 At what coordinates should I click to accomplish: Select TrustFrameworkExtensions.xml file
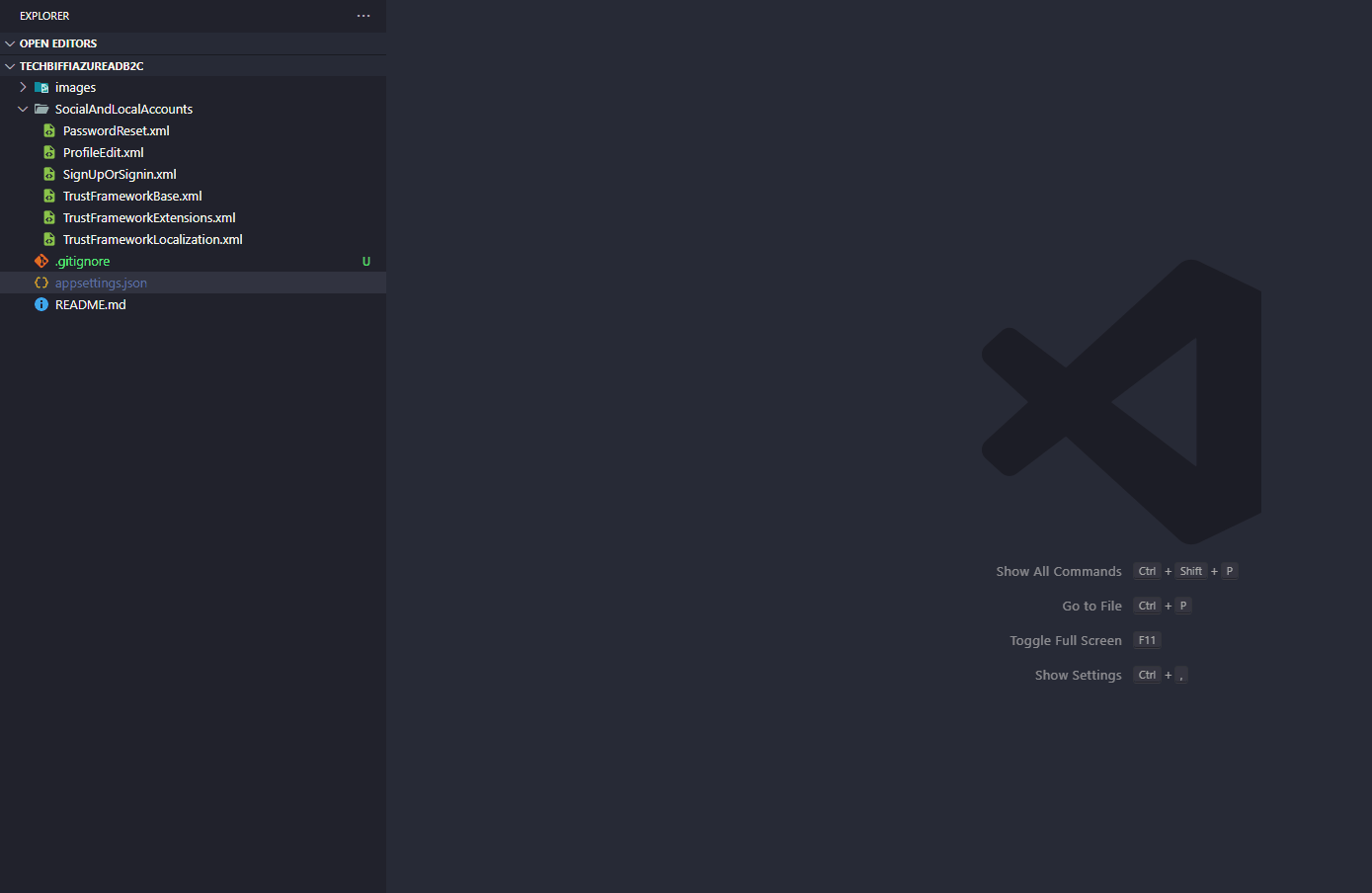pyautogui.click(x=149, y=218)
